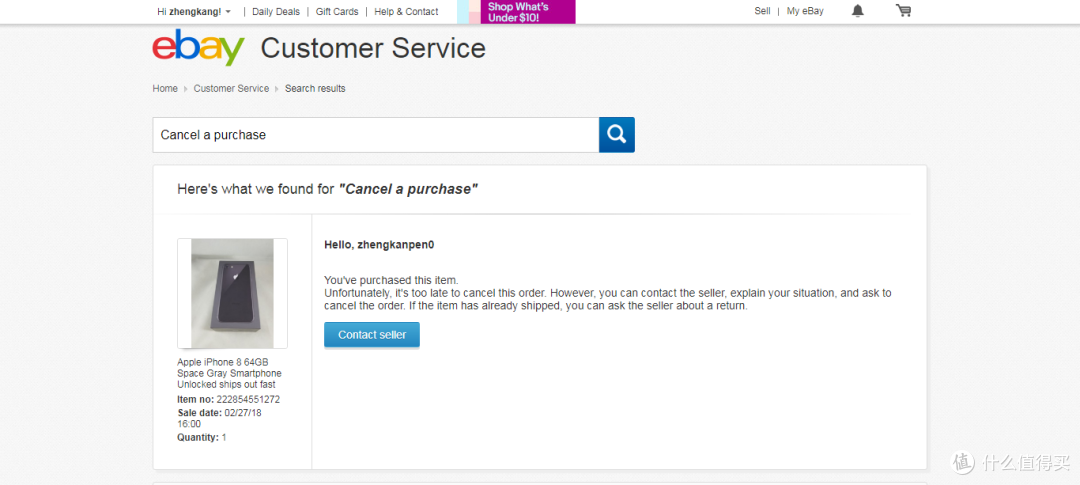Expand the Hi zhengkang account dropdown
The height and width of the screenshot is (485, 1080).
(x=194, y=12)
